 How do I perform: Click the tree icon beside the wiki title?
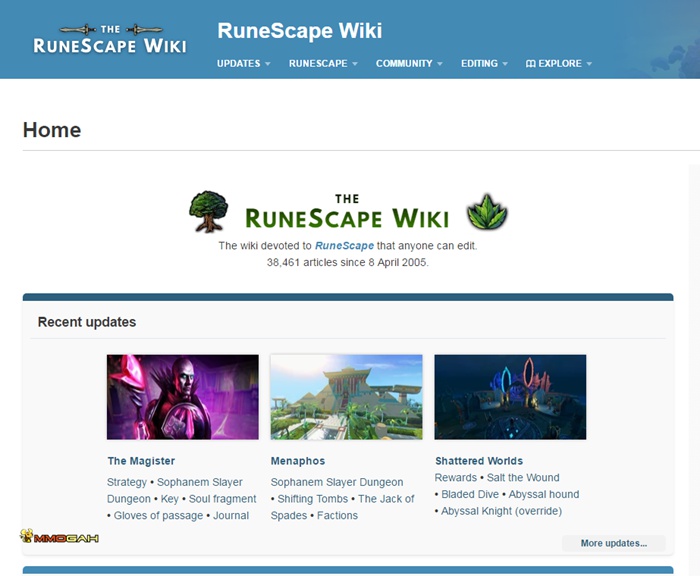click(x=208, y=212)
